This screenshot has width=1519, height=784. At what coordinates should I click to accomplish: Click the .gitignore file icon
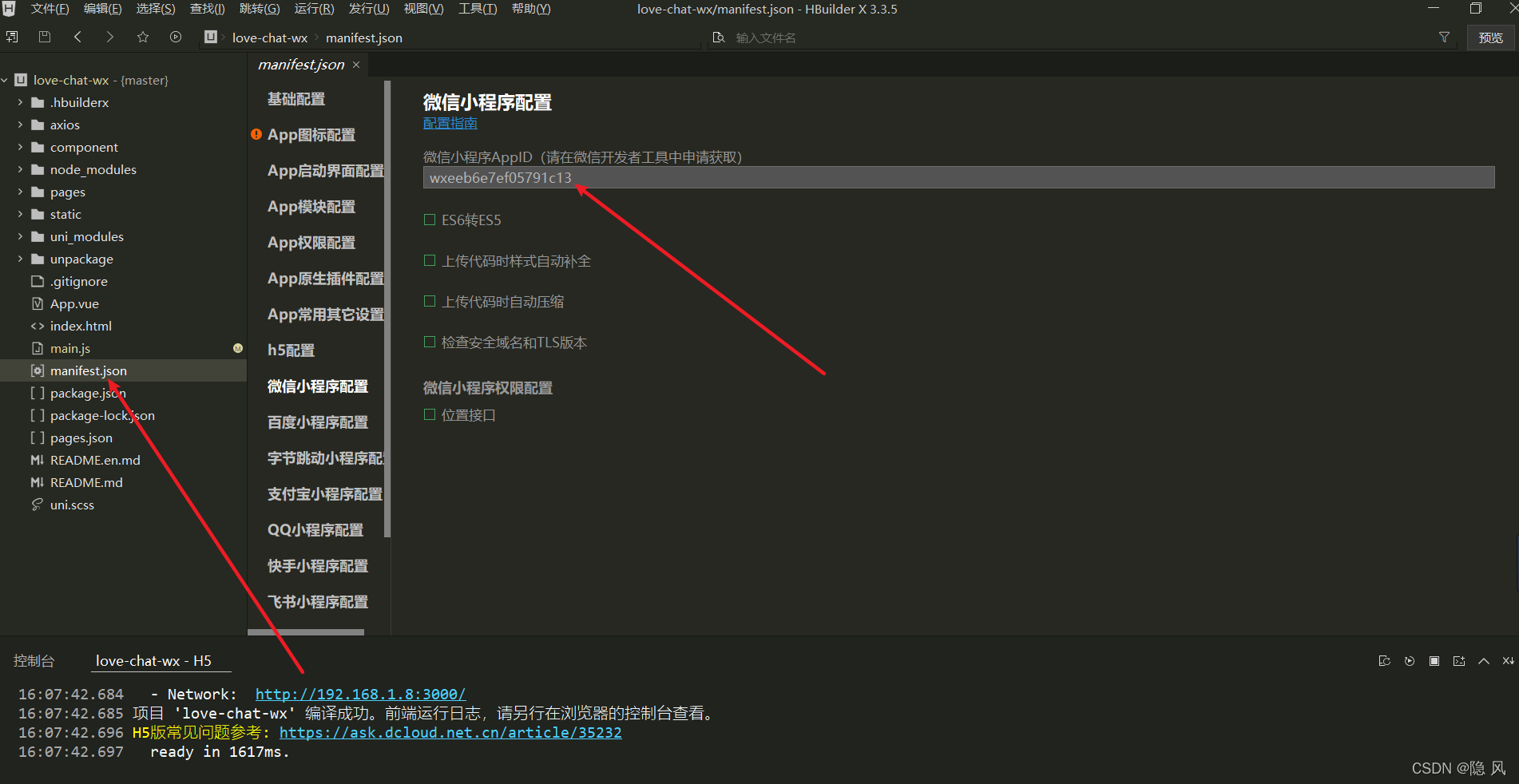tap(37, 281)
